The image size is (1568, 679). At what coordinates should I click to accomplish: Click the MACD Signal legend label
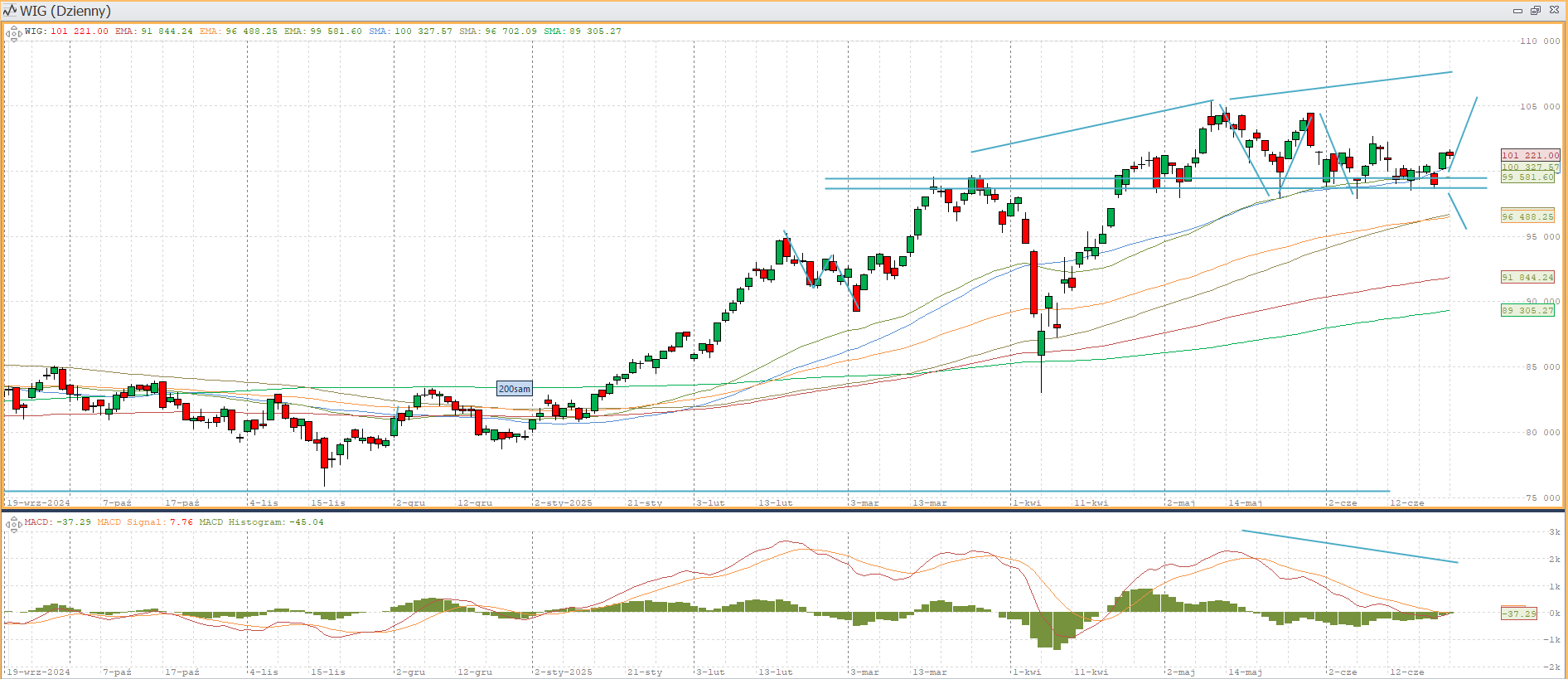pyautogui.click(x=133, y=522)
